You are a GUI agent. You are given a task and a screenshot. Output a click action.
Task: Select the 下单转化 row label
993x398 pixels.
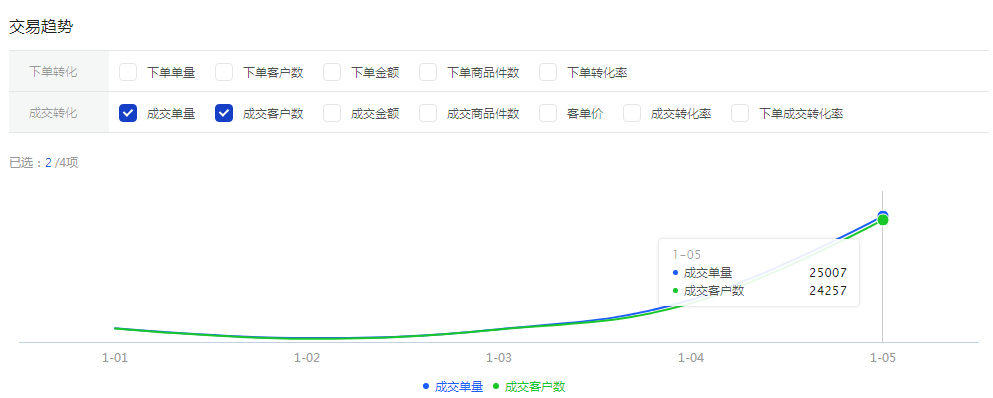point(53,72)
